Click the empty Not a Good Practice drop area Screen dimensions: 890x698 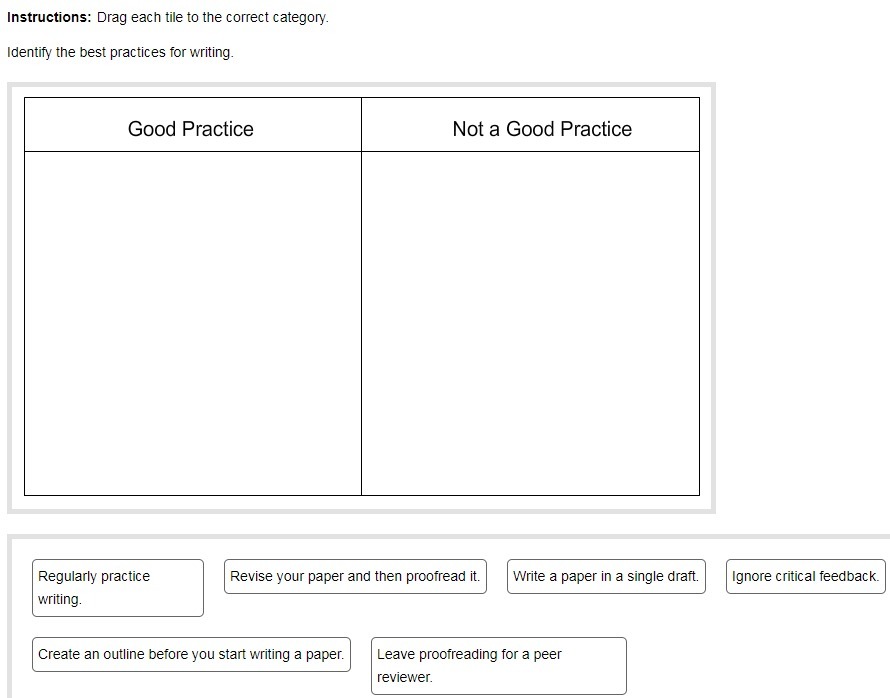530,322
